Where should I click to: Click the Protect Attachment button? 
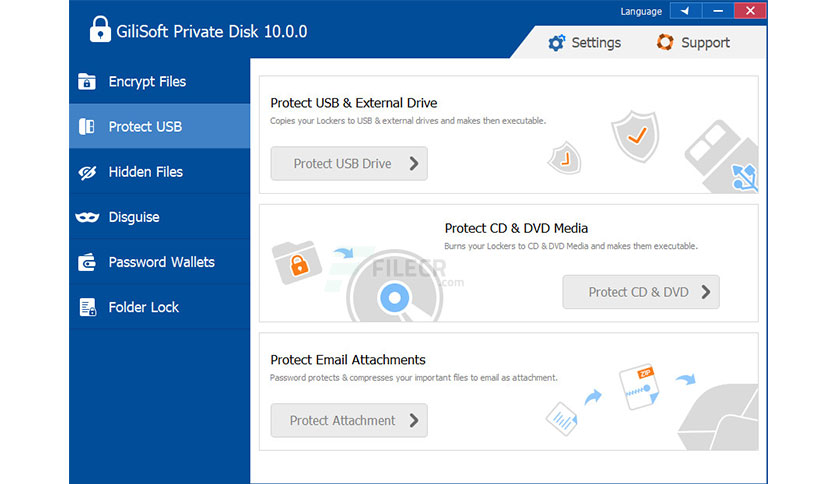click(x=349, y=421)
